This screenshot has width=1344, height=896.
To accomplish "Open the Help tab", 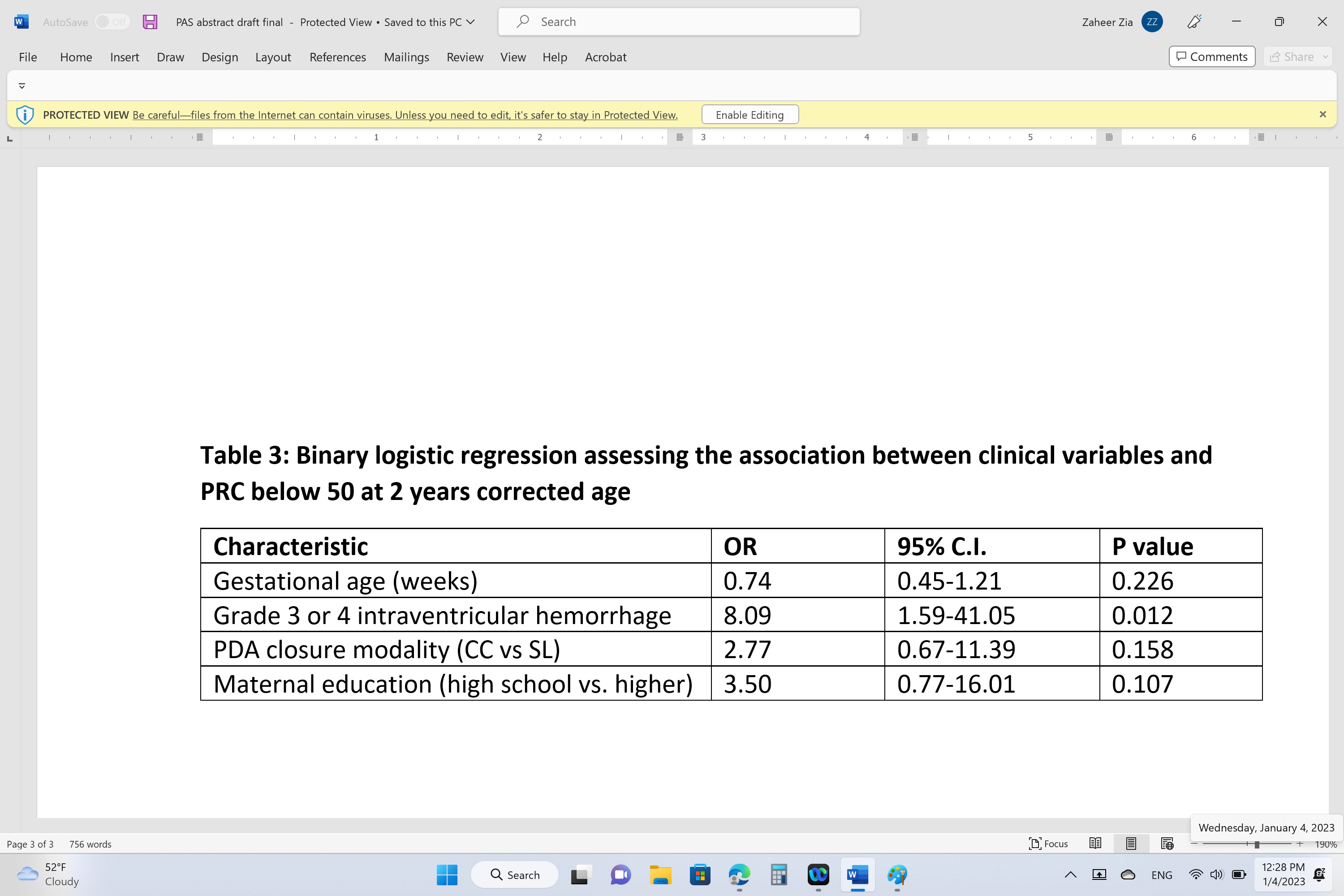I will [x=554, y=57].
